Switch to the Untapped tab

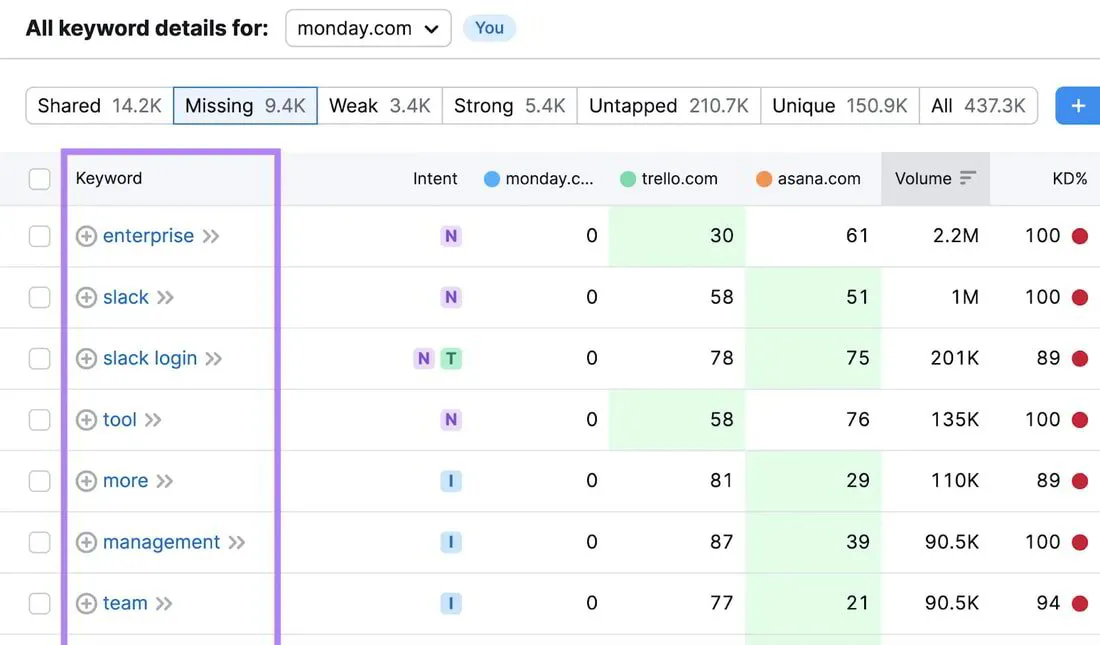[668, 105]
